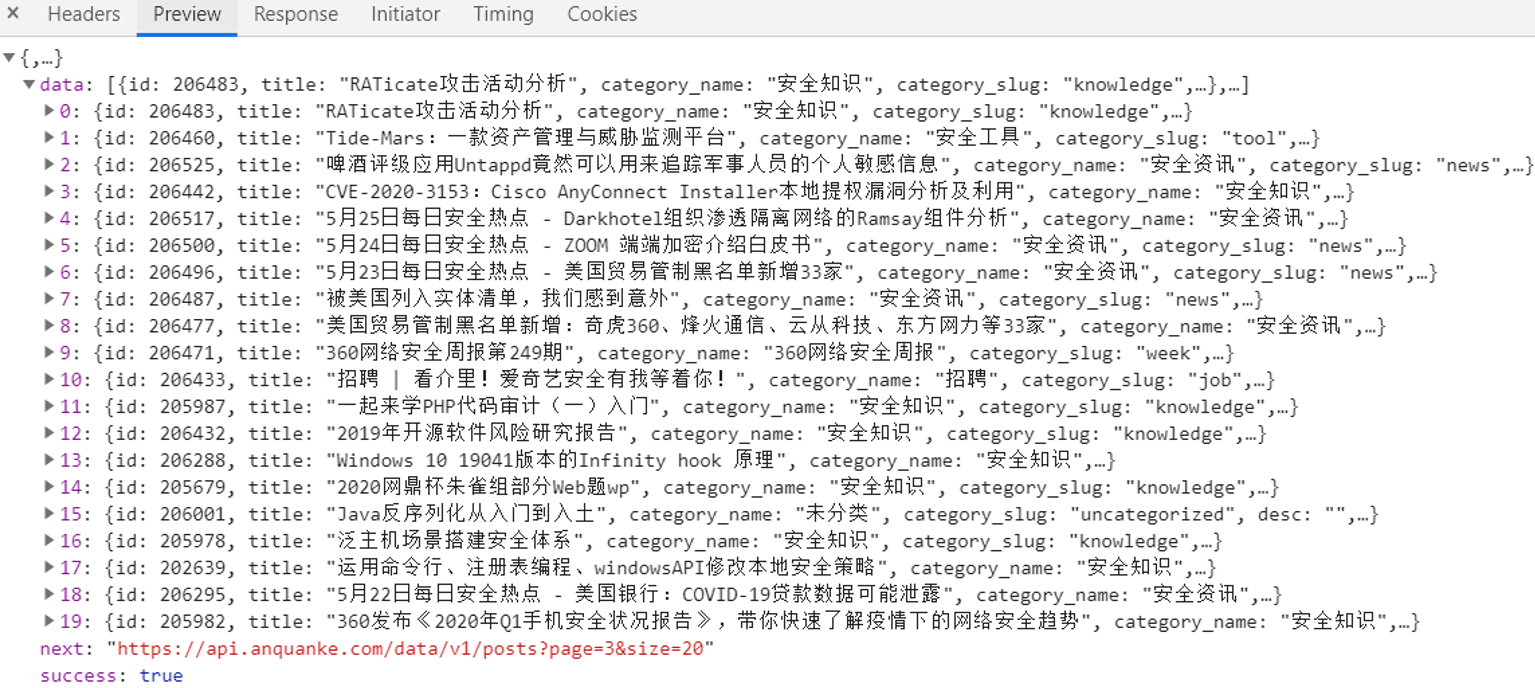This screenshot has width=1535, height=688.
Task: Expand item 11 PHP entry
Action: 49,407
